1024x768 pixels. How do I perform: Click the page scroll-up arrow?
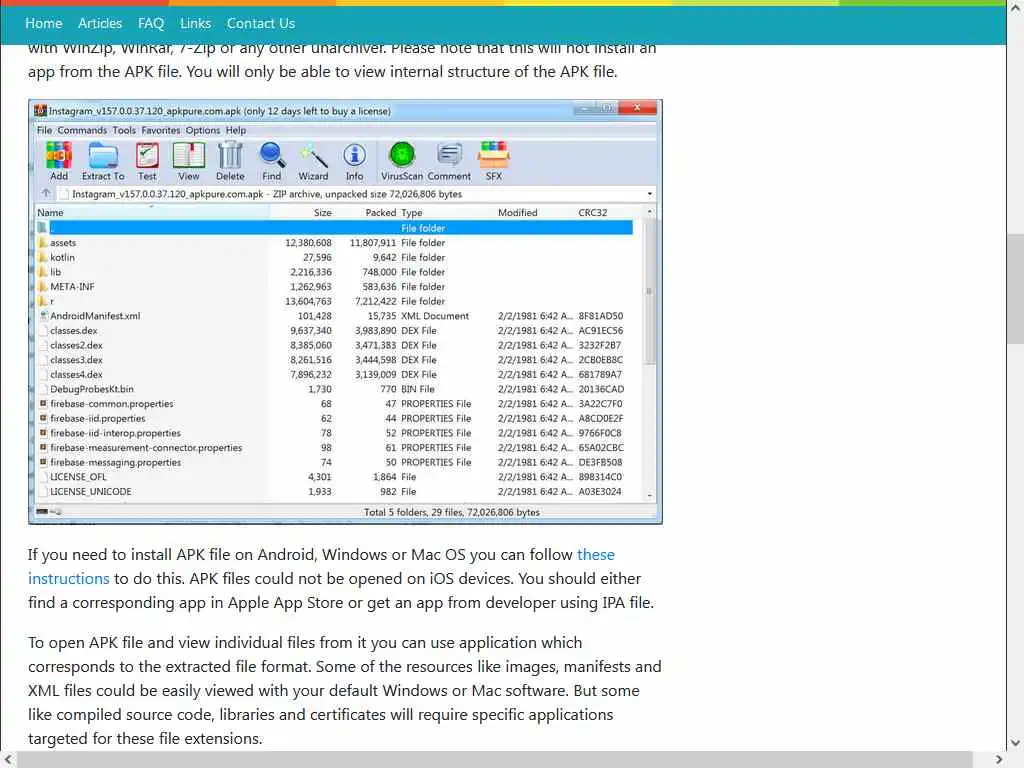point(1015,9)
